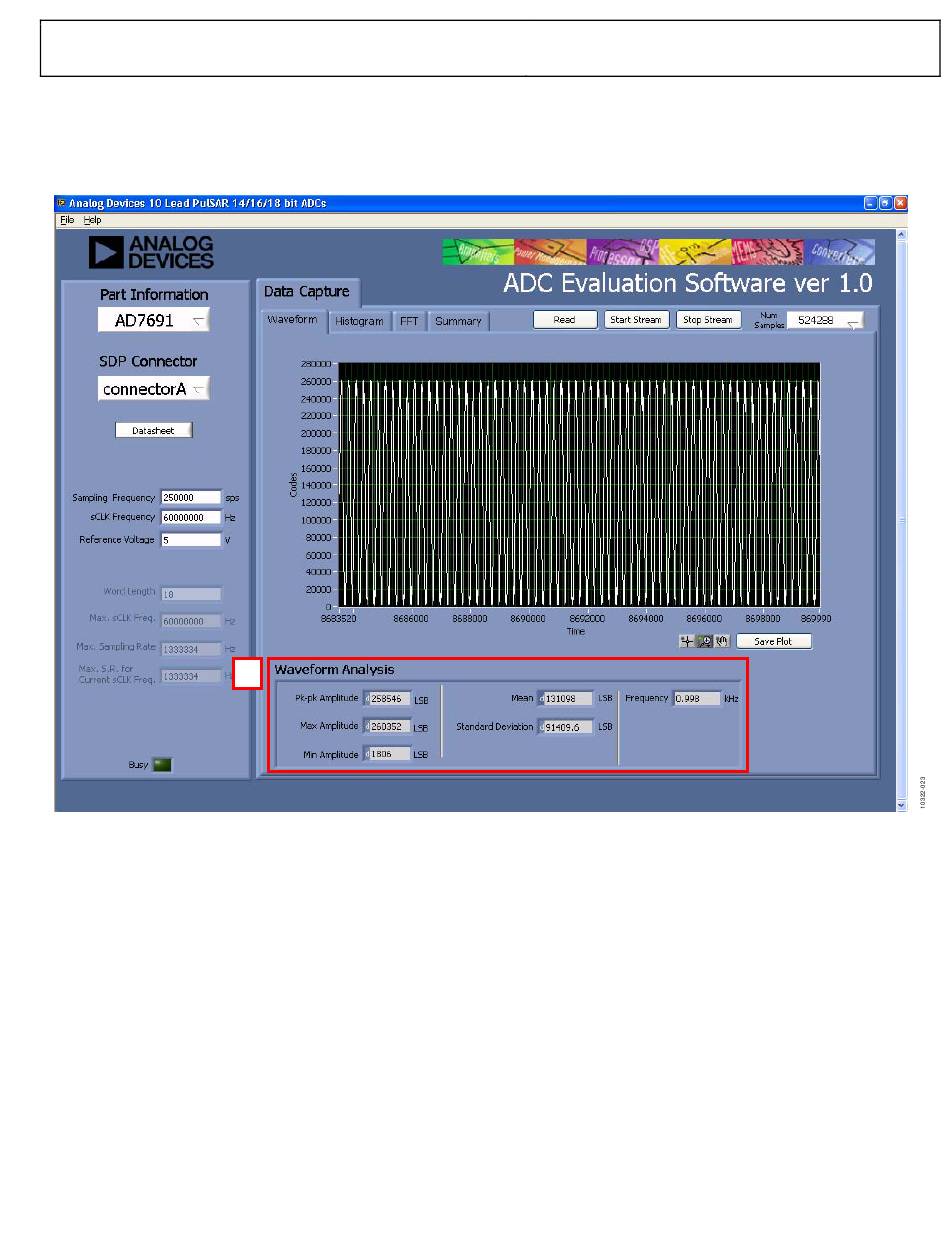Click the Word Length field
Screen dimensions: 950x1254
[x=190, y=593]
